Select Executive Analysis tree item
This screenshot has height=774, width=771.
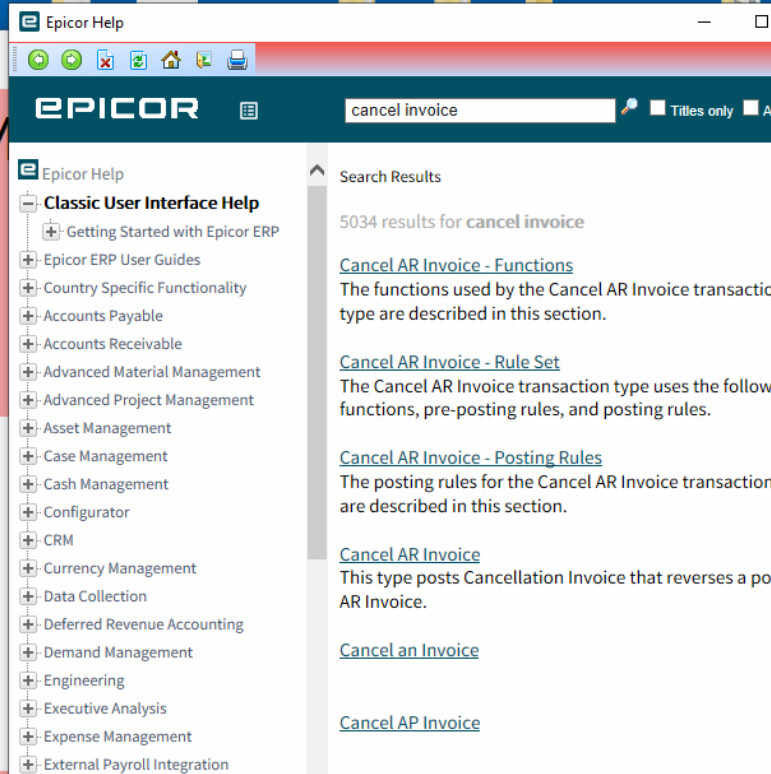coord(105,708)
